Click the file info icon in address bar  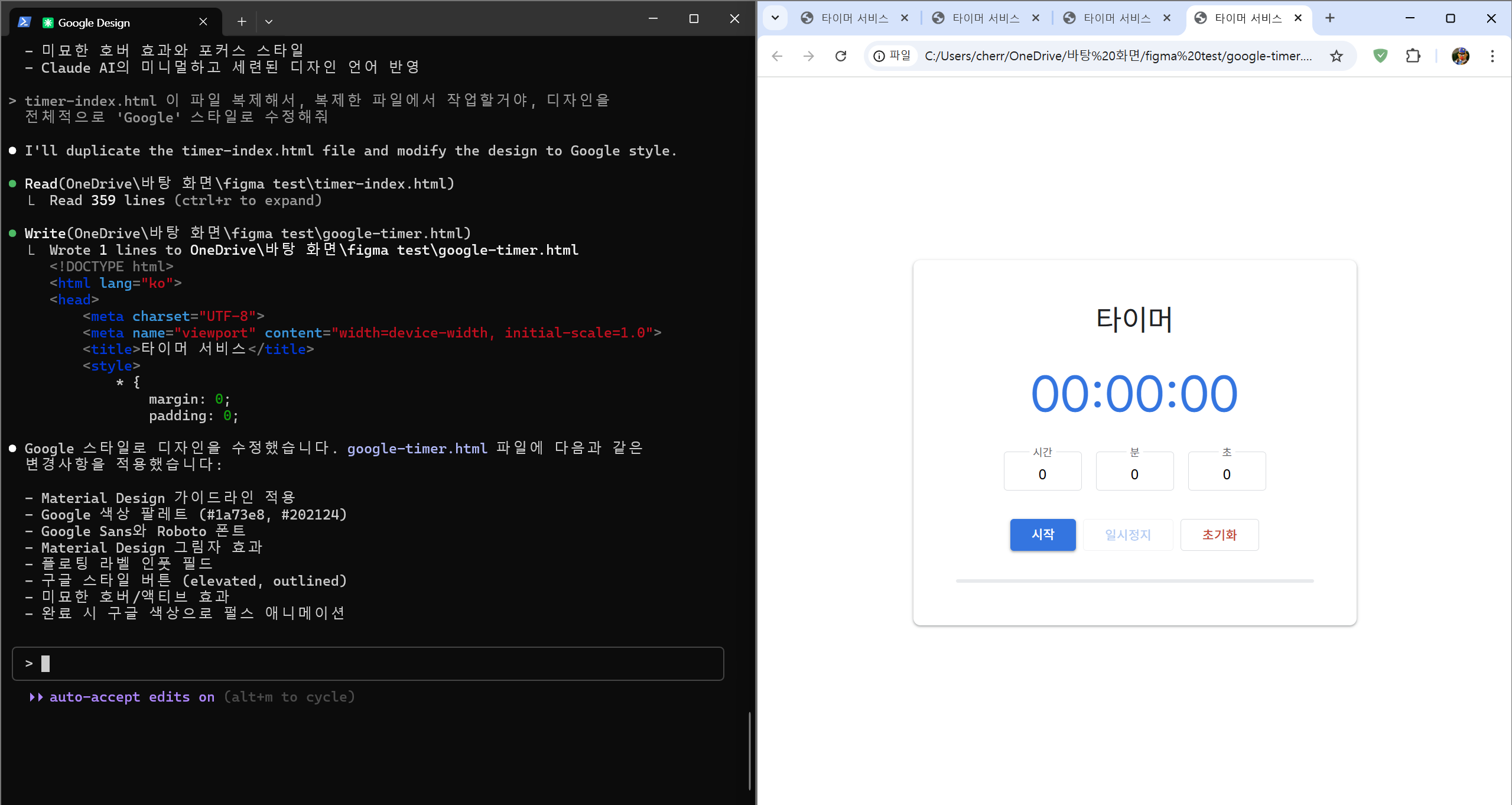(879, 56)
